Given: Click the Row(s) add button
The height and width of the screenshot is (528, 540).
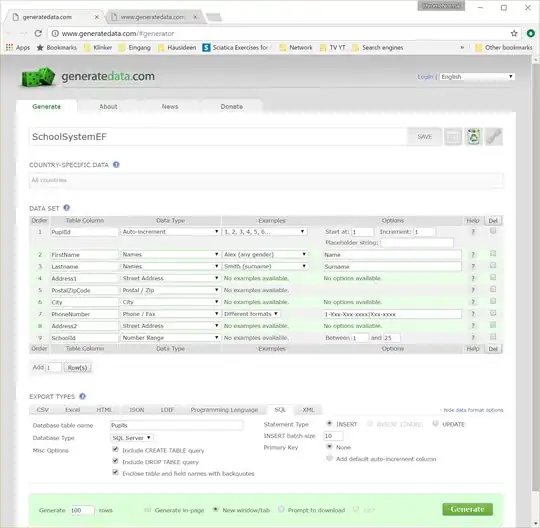Looking at the screenshot, I should 77,367.
